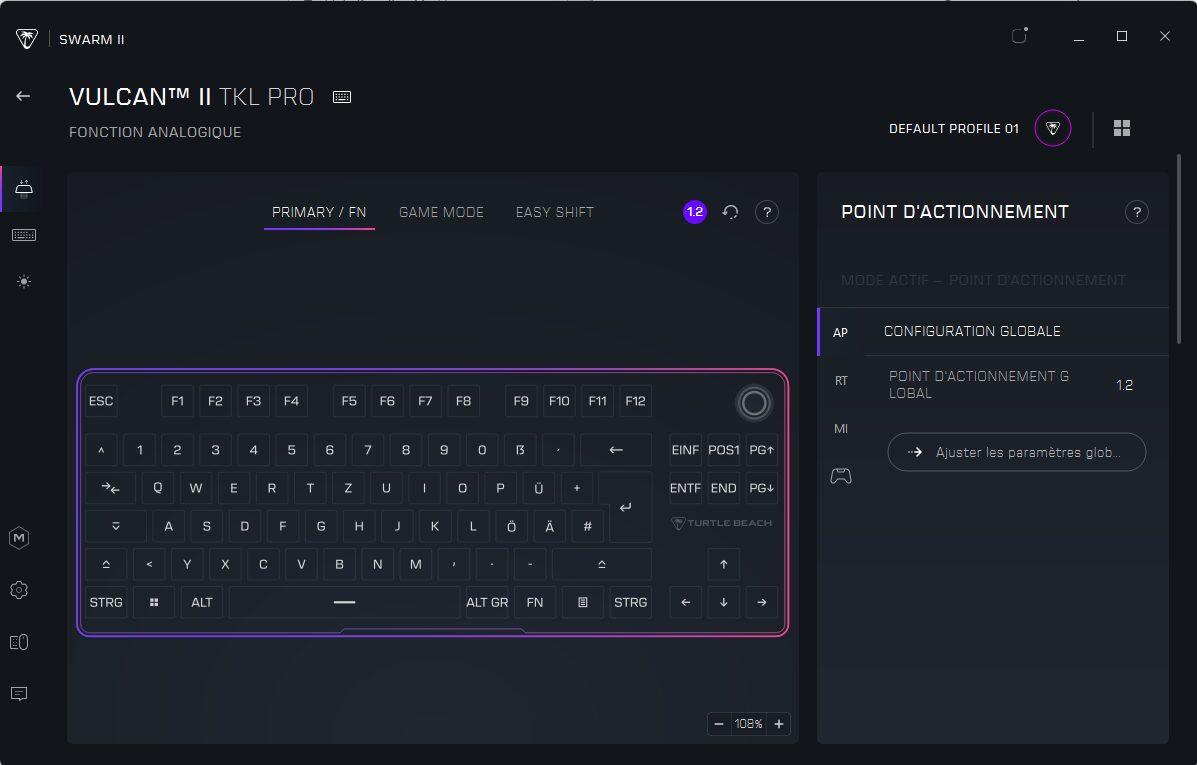Open the settings gear in sidebar

click(19, 590)
